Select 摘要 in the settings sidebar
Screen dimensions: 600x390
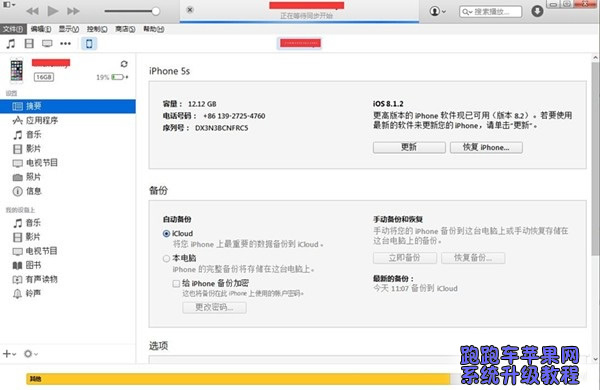point(68,106)
